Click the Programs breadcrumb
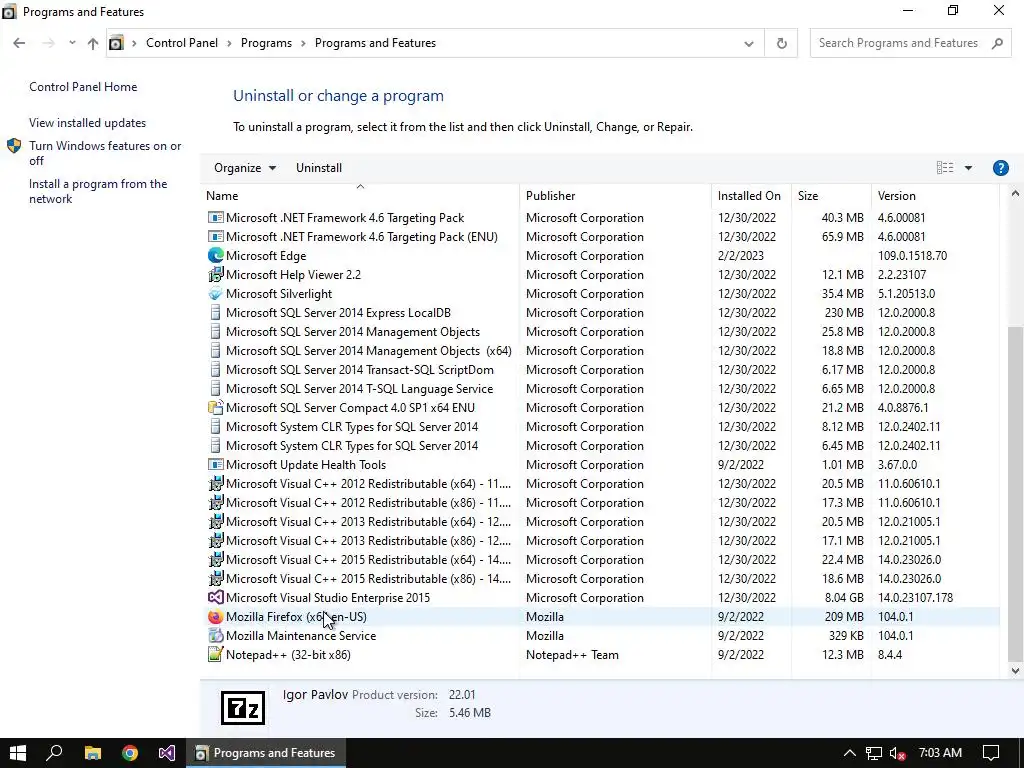 (266, 43)
